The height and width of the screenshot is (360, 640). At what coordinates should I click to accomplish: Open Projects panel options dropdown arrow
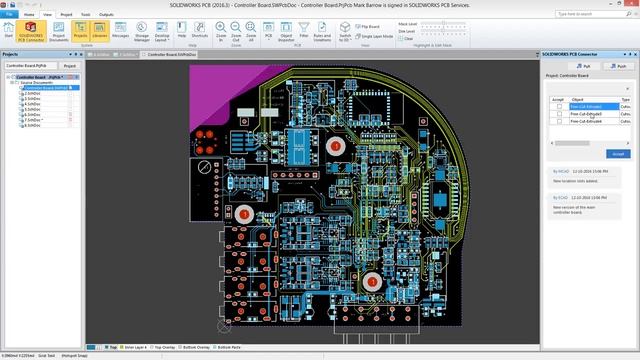click(71, 54)
